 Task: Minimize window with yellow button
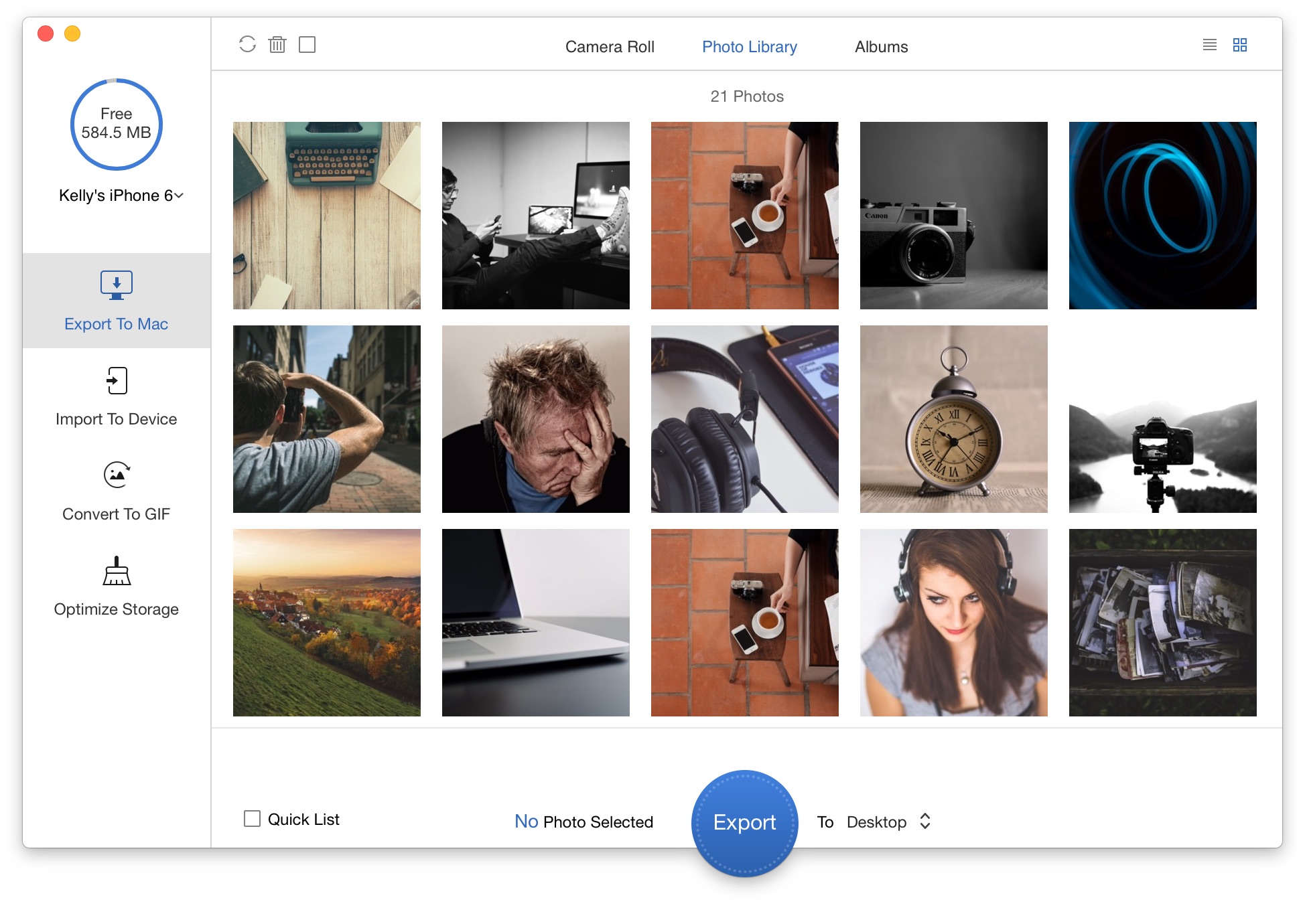pyautogui.click(x=72, y=33)
